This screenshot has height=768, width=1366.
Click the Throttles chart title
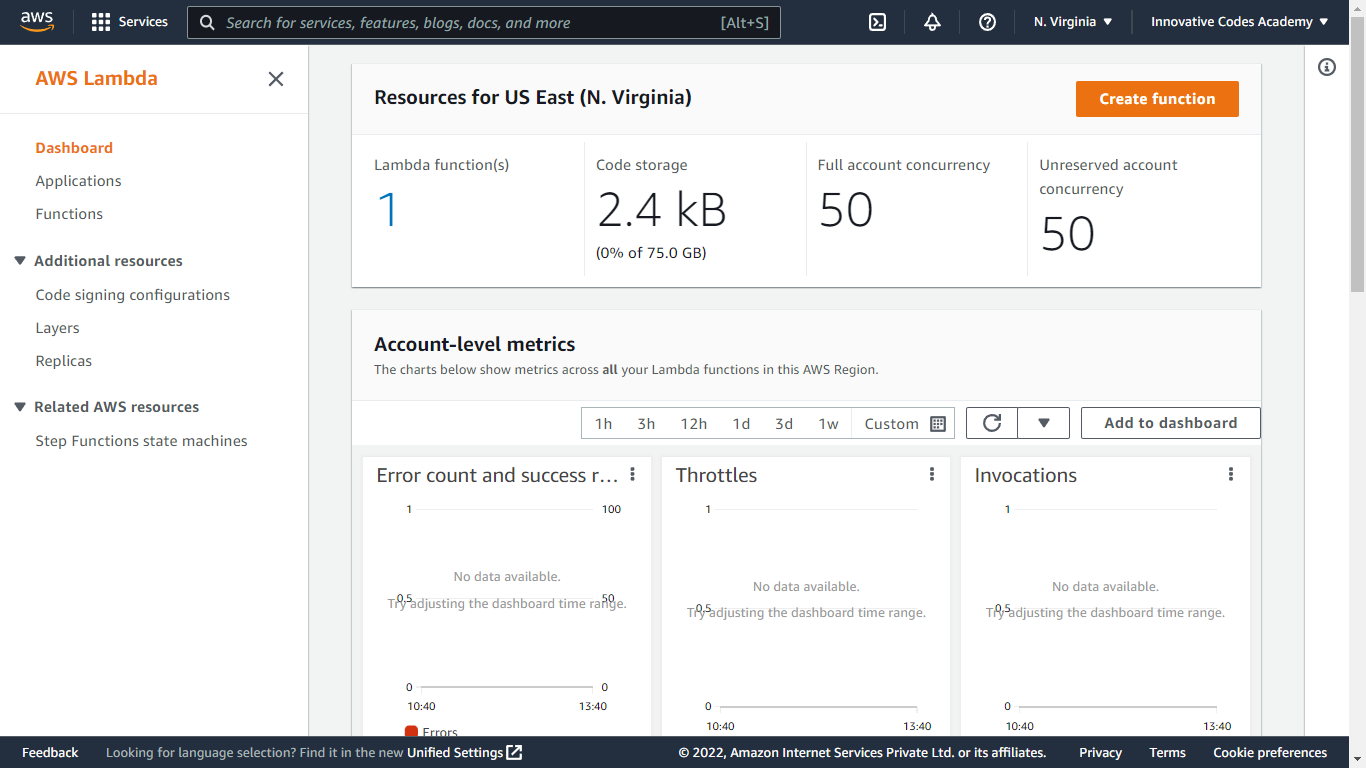tap(716, 475)
